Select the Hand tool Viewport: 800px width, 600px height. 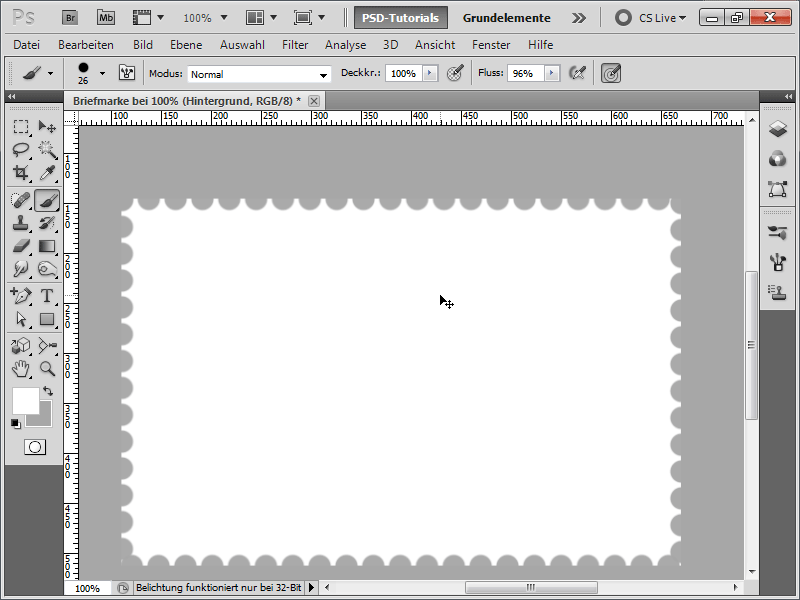(x=21, y=369)
